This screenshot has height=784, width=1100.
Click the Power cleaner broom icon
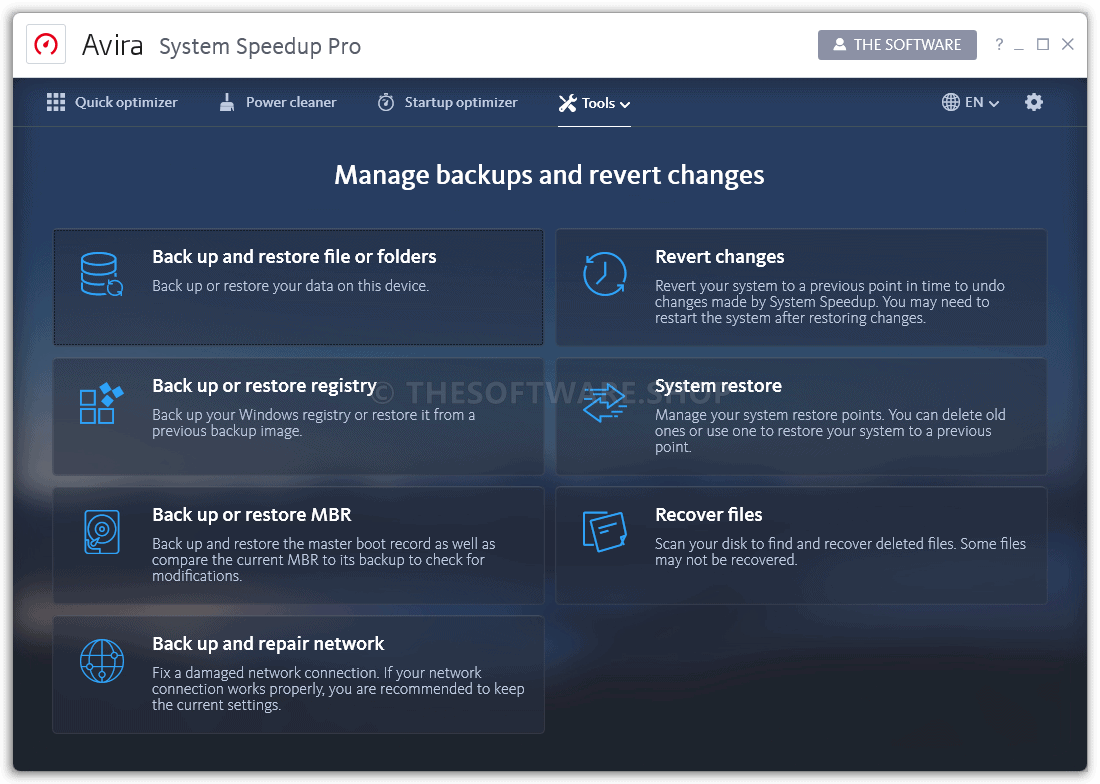pos(227,102)
